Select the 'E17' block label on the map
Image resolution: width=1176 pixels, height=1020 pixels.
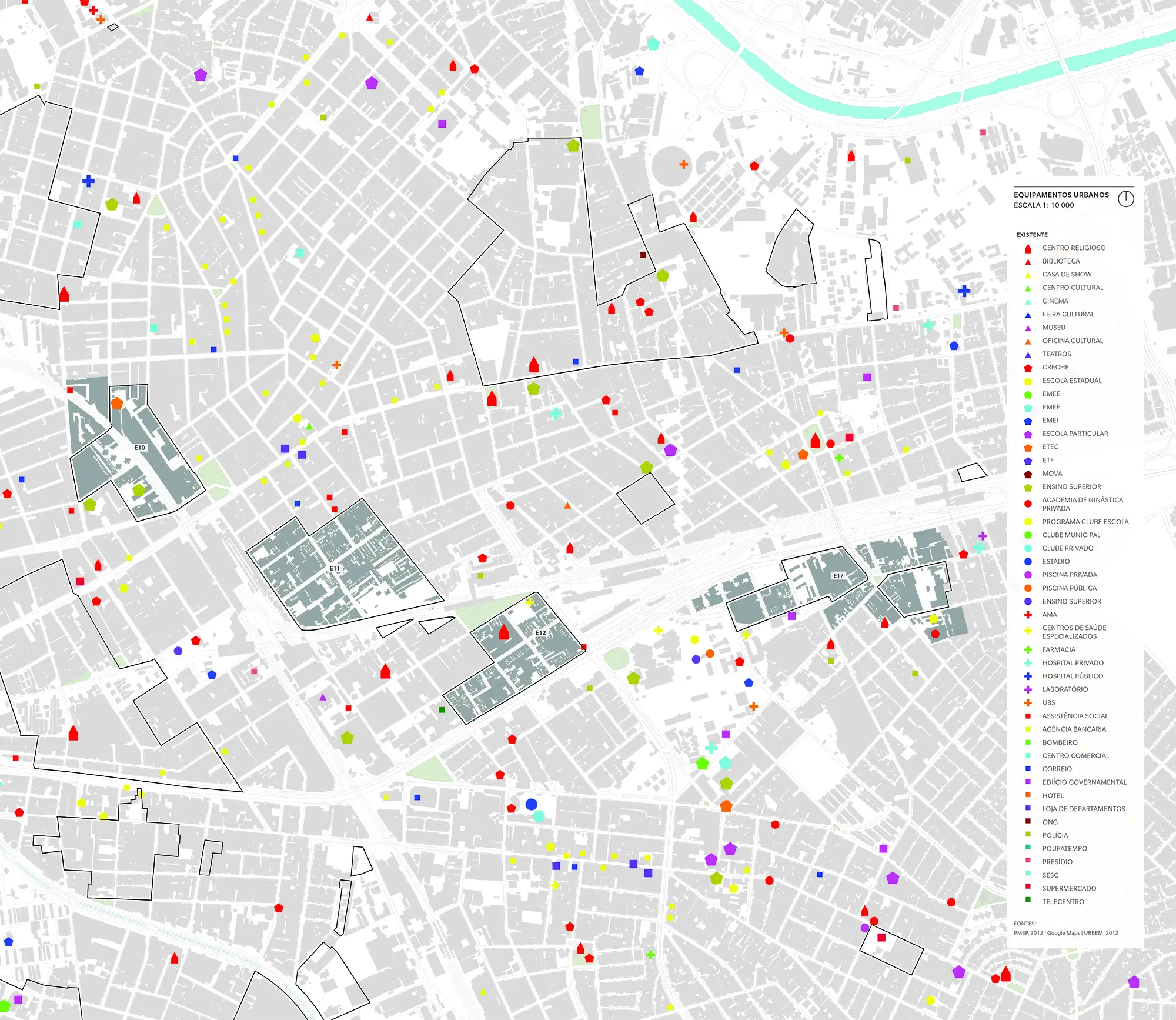(x=838, y=576)
